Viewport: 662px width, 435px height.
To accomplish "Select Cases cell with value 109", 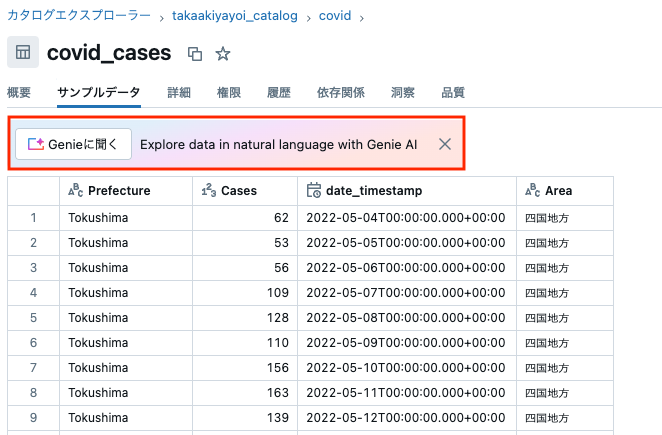I will click(245, 293).
